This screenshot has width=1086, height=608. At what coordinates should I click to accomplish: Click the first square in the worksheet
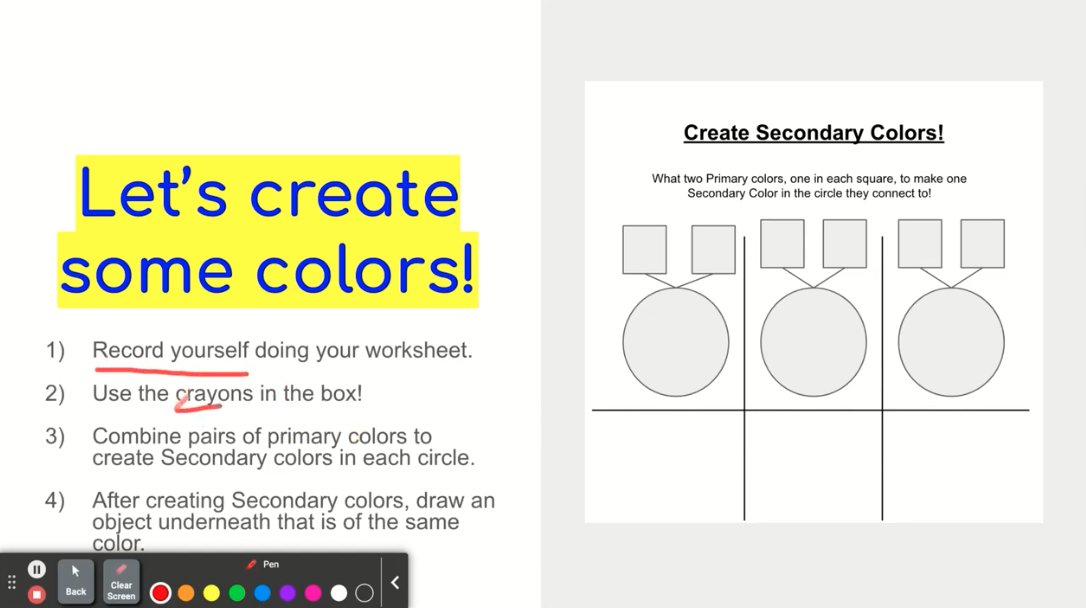click(x=645, y=249)
